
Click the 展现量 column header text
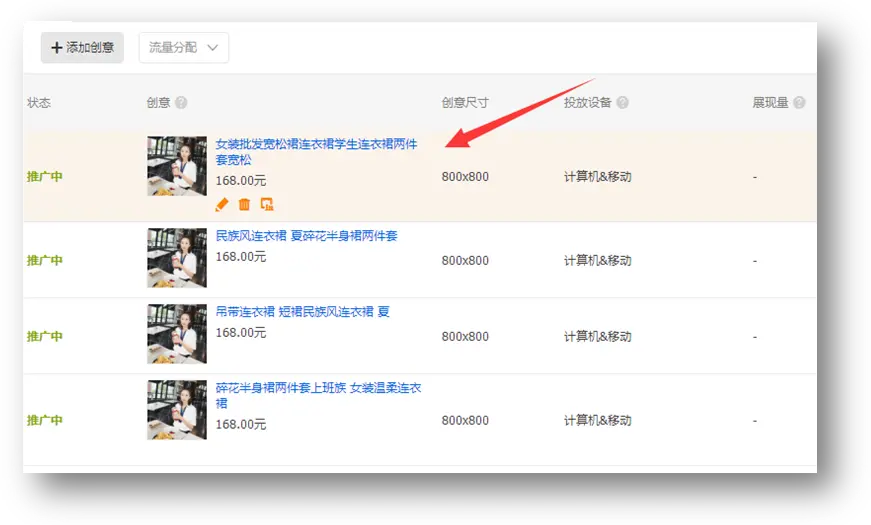point(770,103)
